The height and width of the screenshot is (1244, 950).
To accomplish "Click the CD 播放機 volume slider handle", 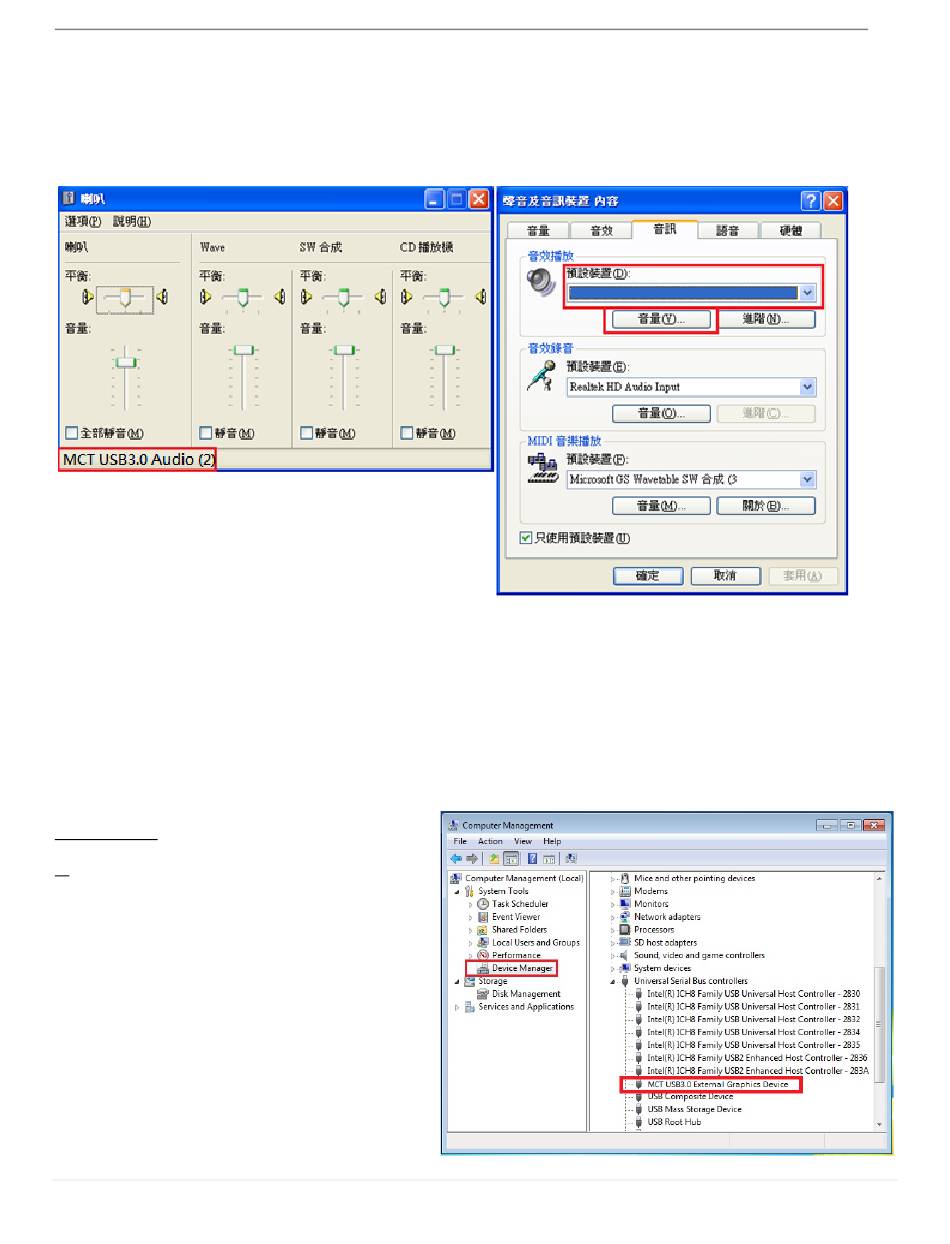I will tap(443, 349).
